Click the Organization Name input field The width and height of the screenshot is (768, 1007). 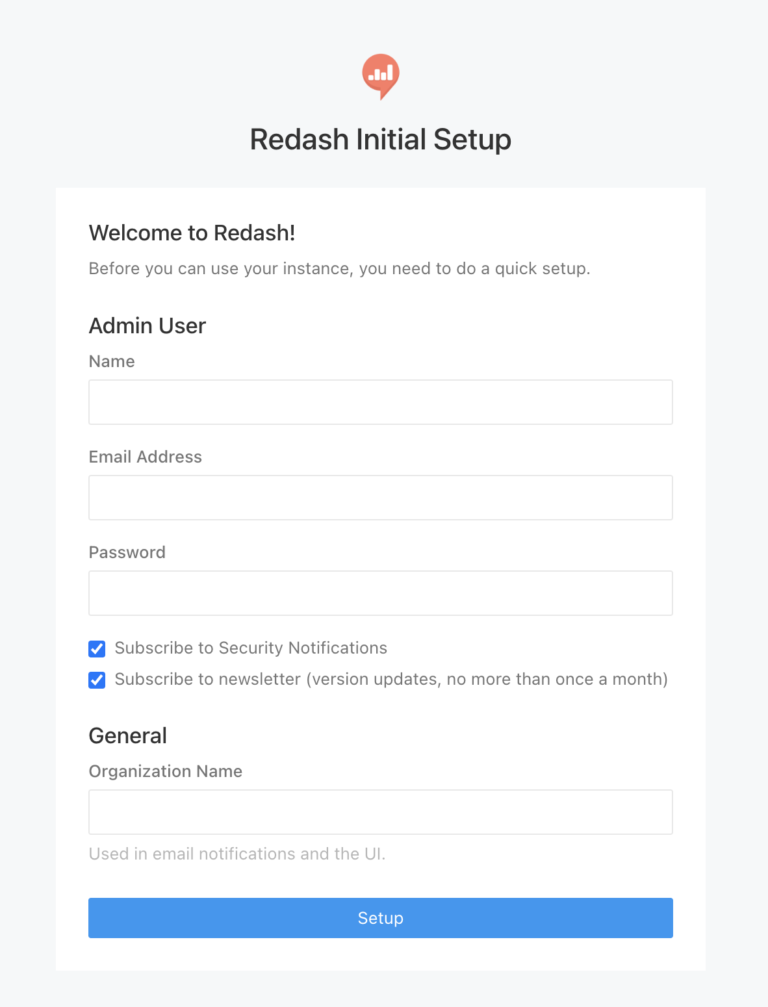[x=380, y=811]
